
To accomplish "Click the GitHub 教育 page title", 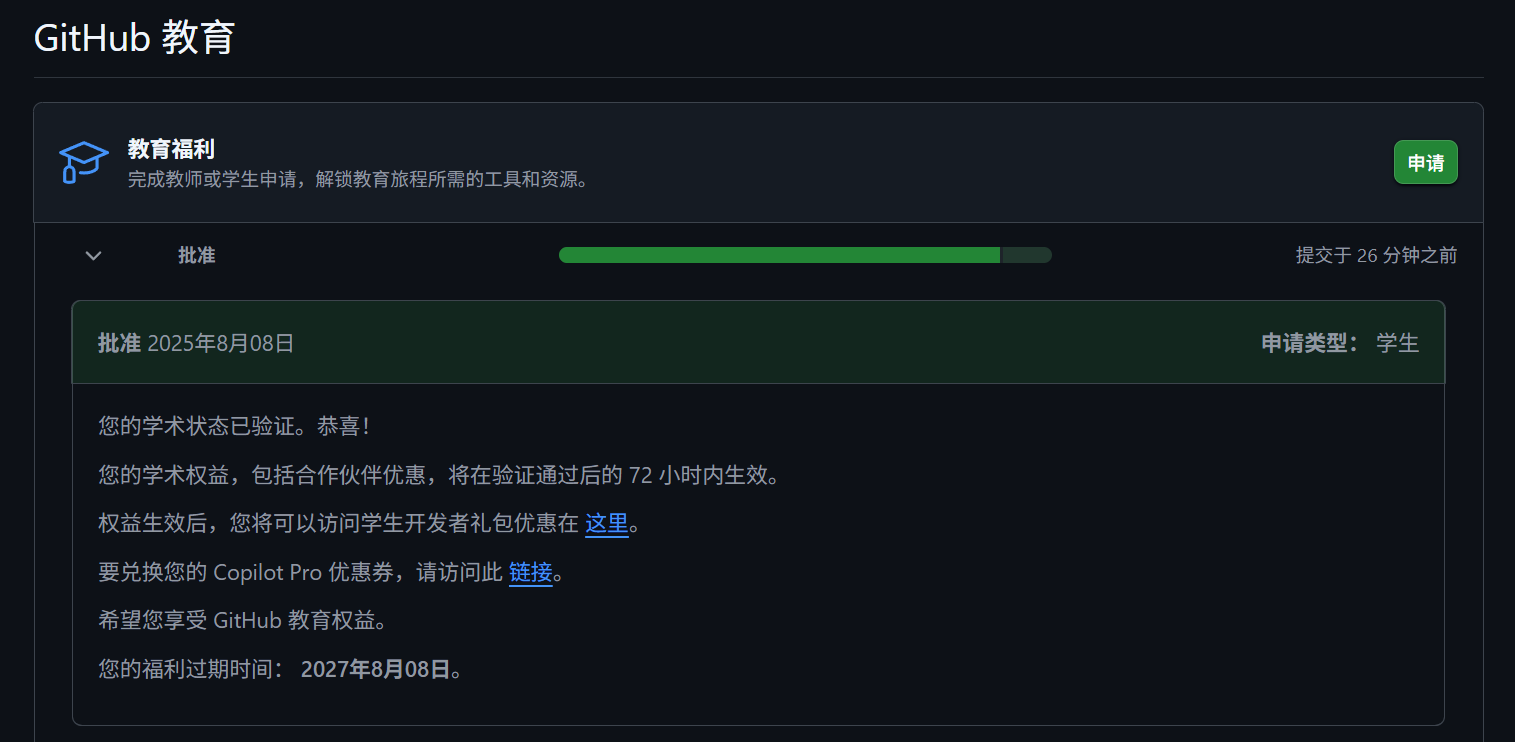I will point(135,38).
